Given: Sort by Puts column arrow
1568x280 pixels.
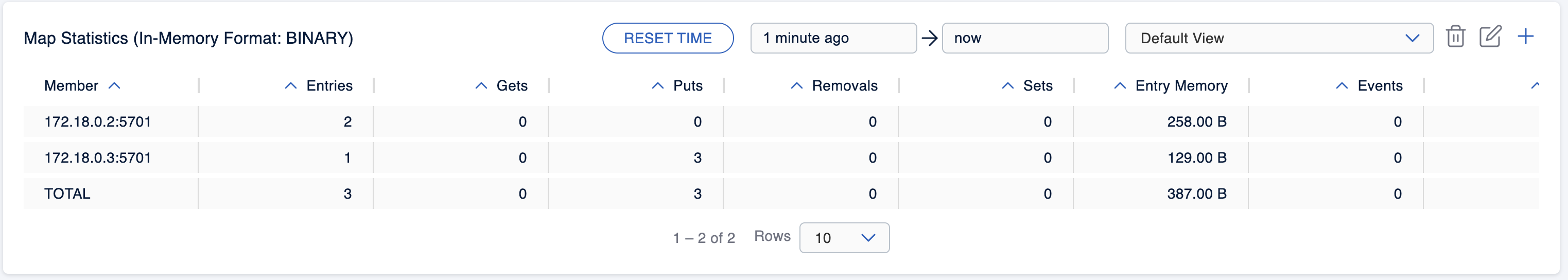Looking at the screenshot, I should pos(657,86).
